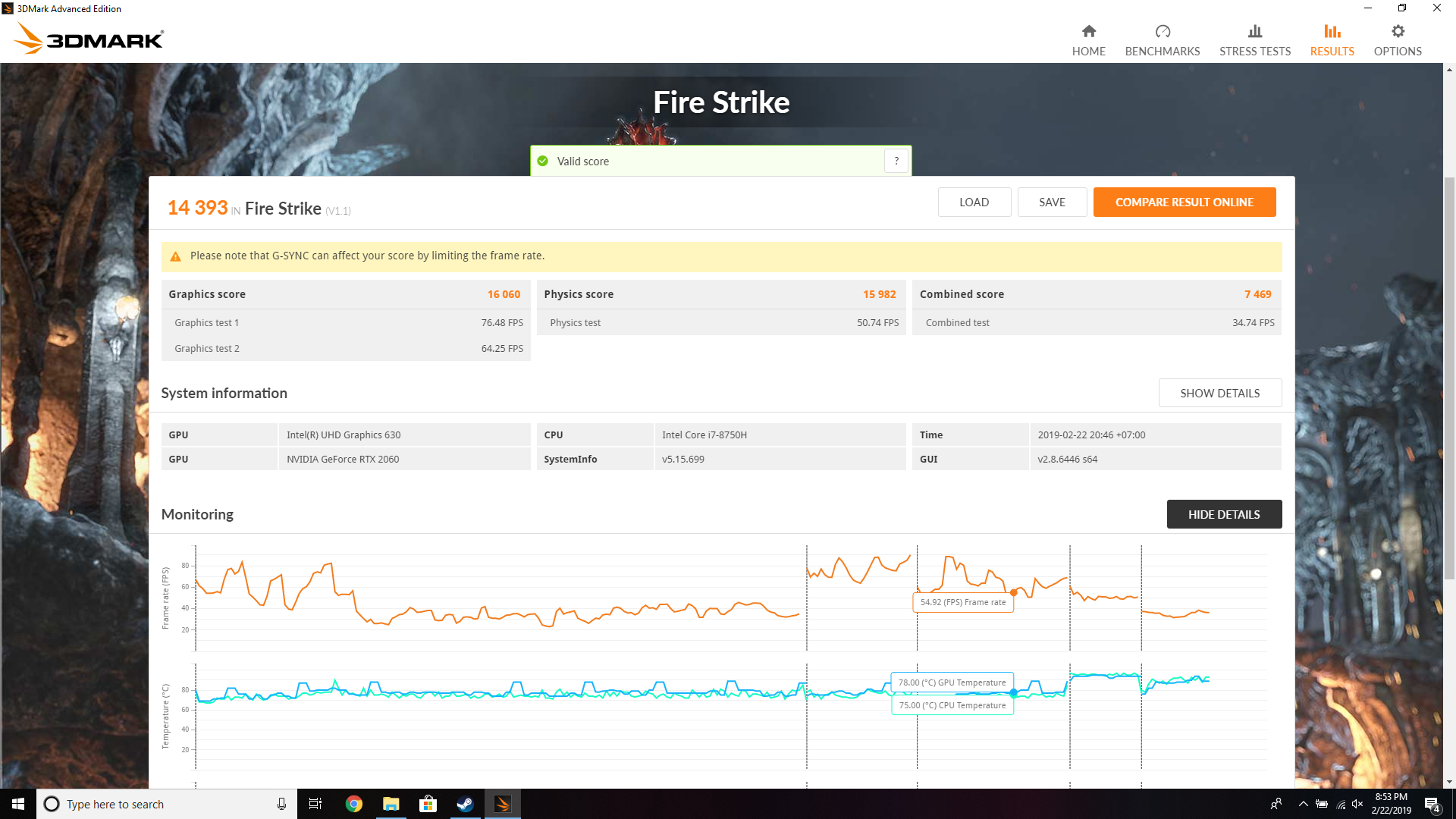Click the Time value 2019-02-22 20:46
The width and height of the screenshot is (1456, 819).
(1091, 435)
